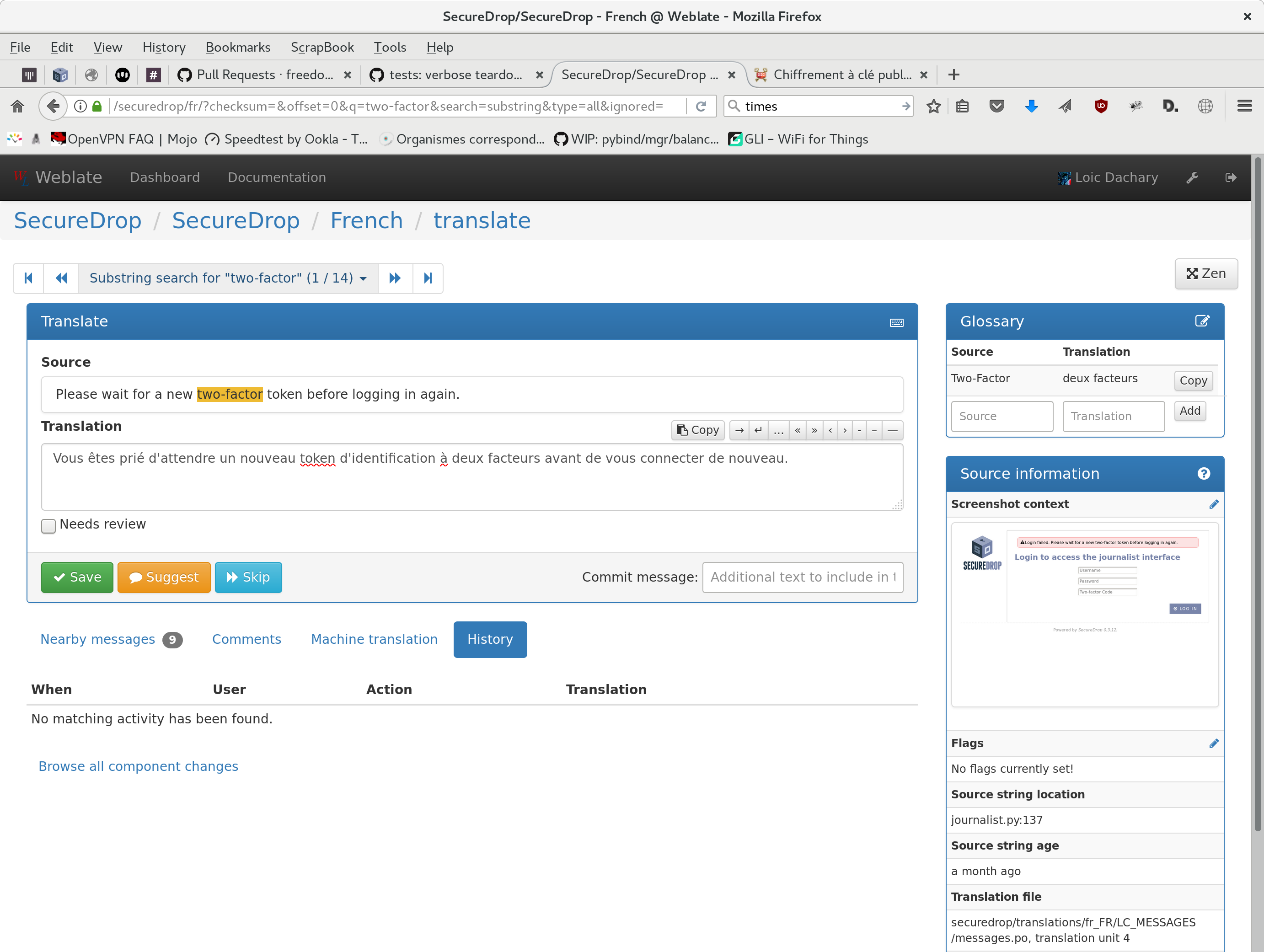Click the green Save button
The height and width of the screenshot is (952, 1264).
click(77, 578)
